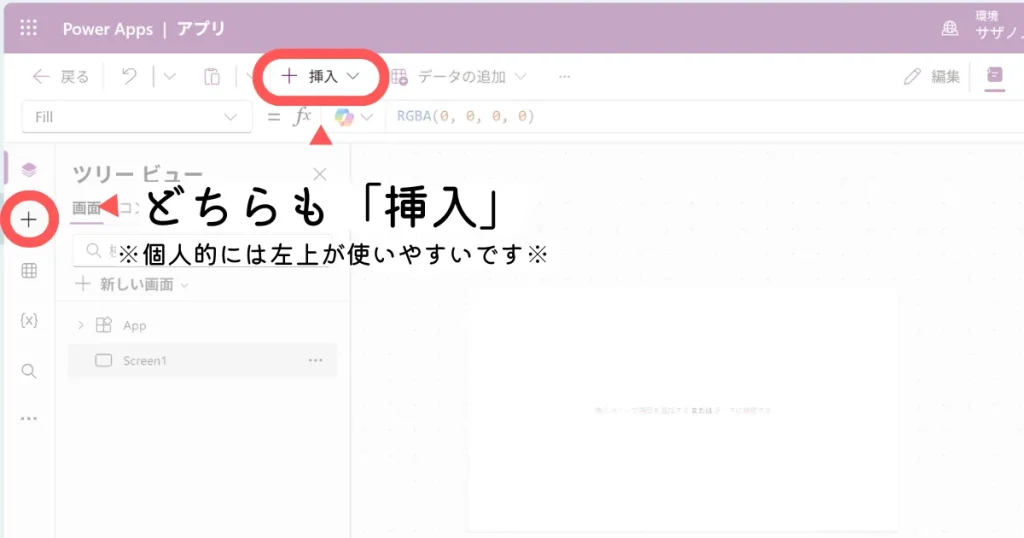Open the Variables {x} icon in sidebar
This screenshot has width=1024, height=538.
pos(29,320)
